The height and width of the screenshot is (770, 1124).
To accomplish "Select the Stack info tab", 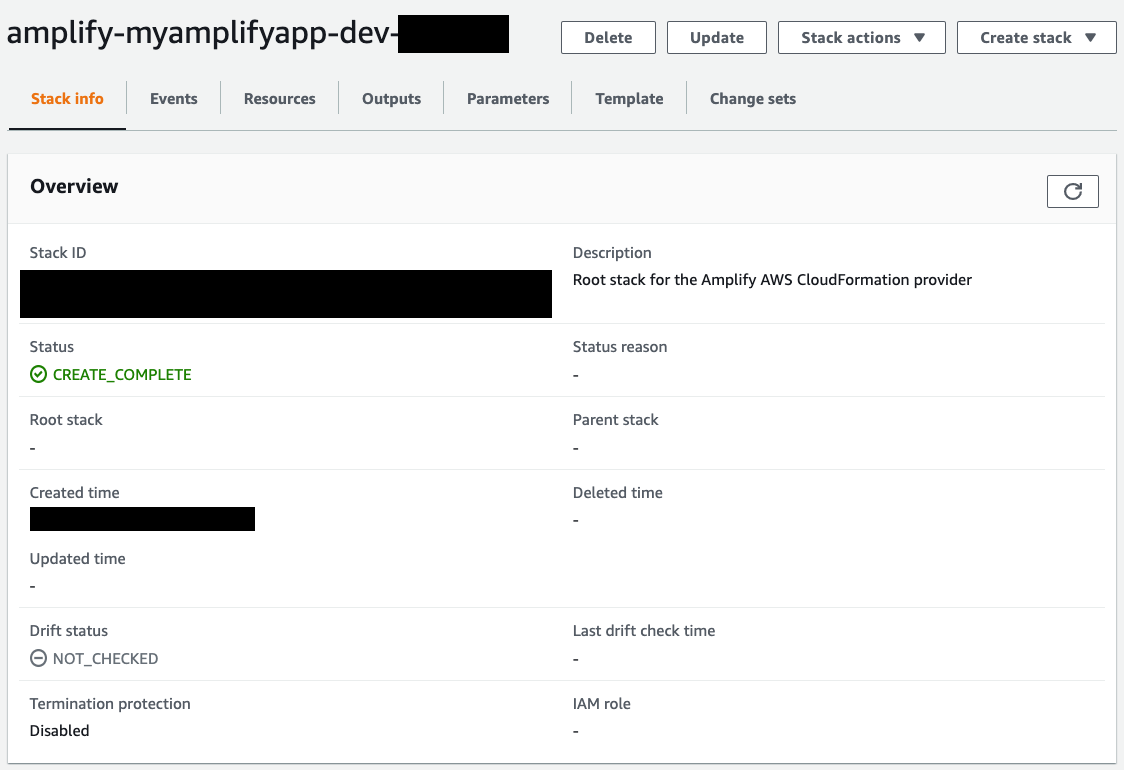I will (x=67, y=99).
